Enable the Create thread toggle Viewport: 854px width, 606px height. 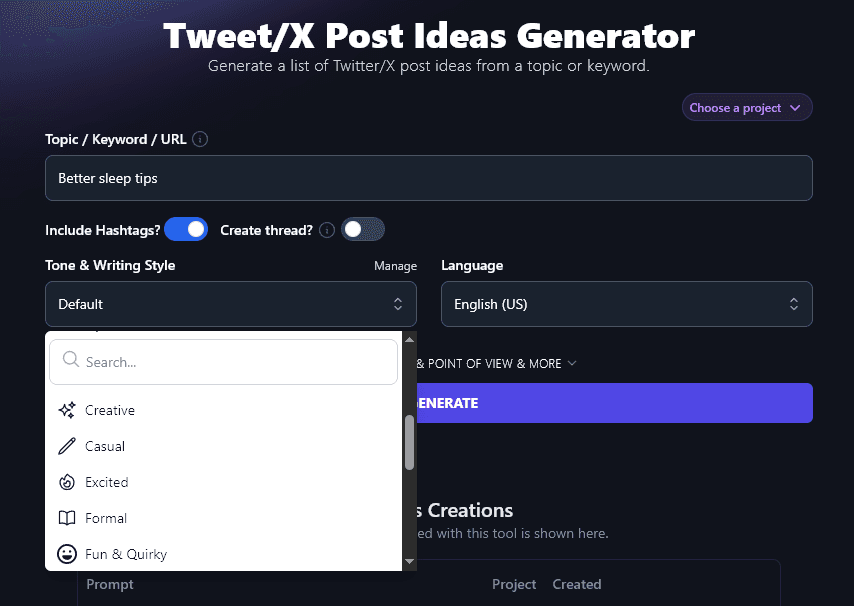coord(363,229)
